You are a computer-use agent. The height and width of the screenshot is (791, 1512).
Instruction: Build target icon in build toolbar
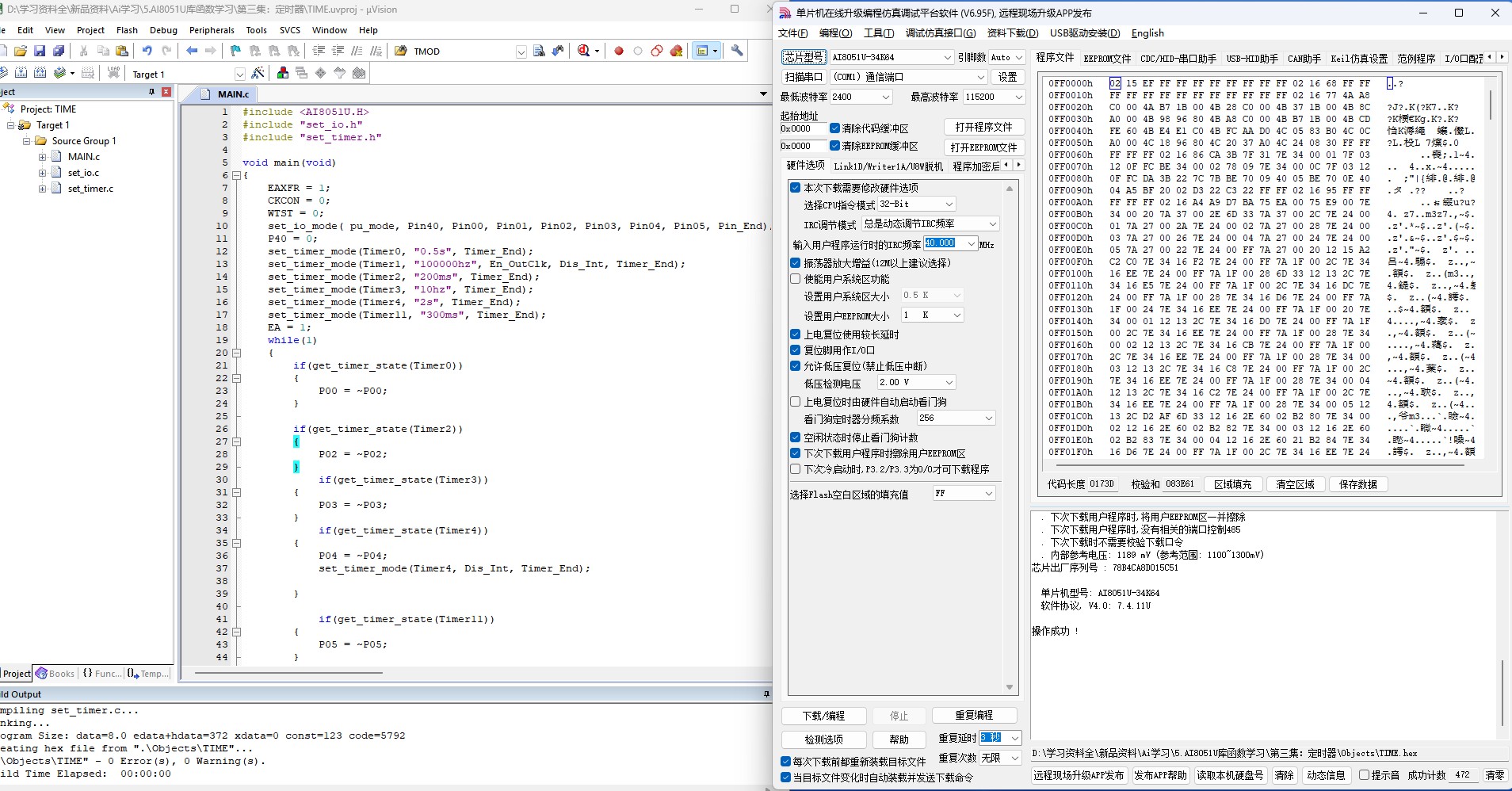pos(21,73)
